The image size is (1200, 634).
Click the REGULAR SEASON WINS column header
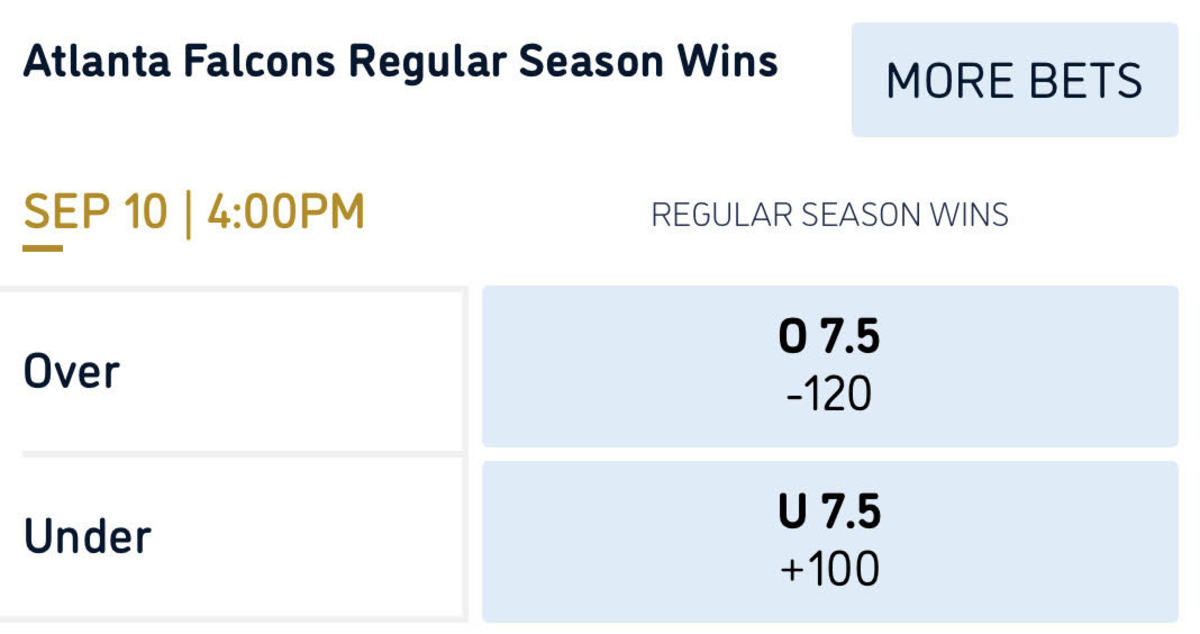829,215
